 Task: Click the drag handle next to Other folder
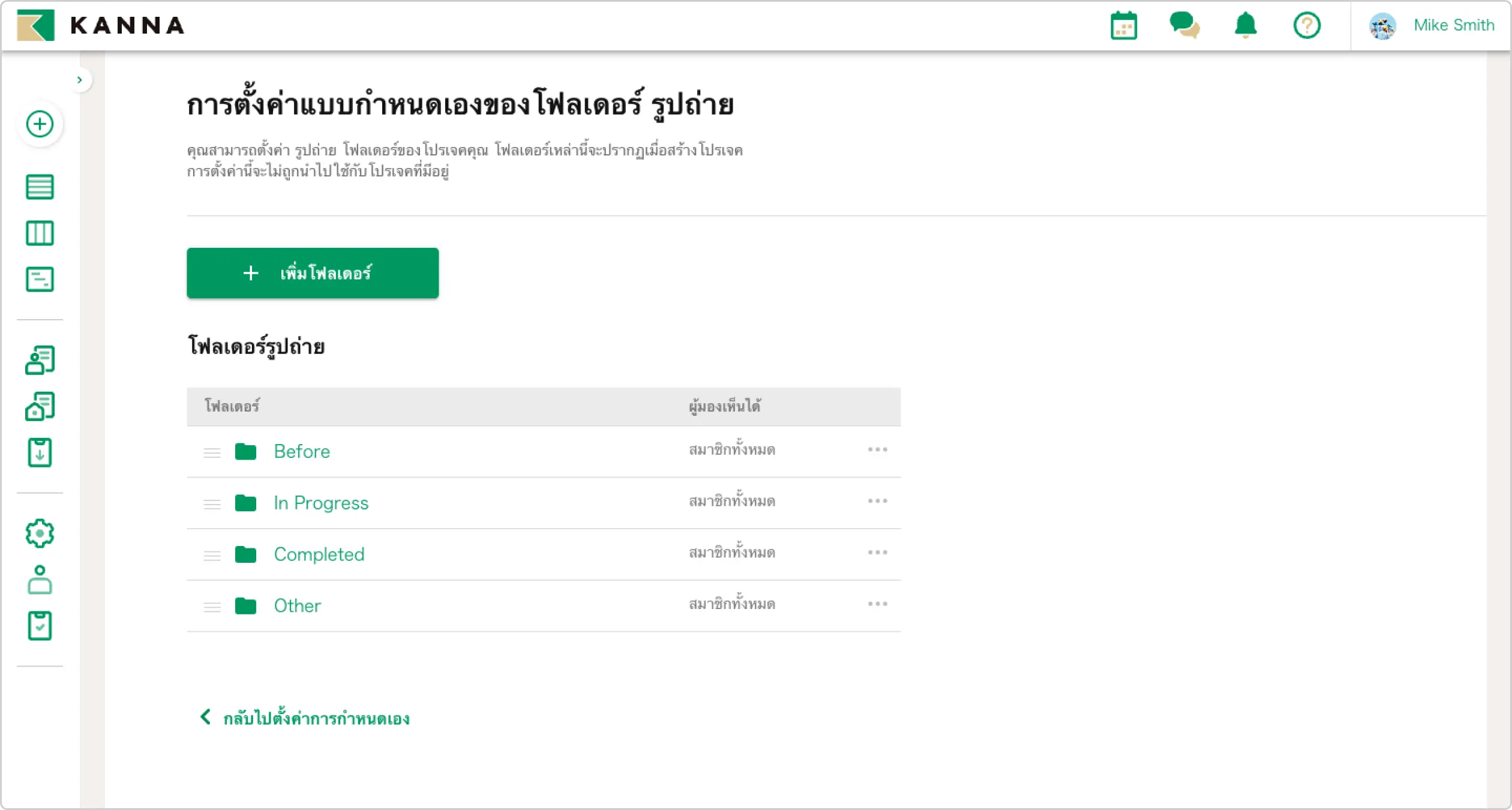[x=212, y=607]
